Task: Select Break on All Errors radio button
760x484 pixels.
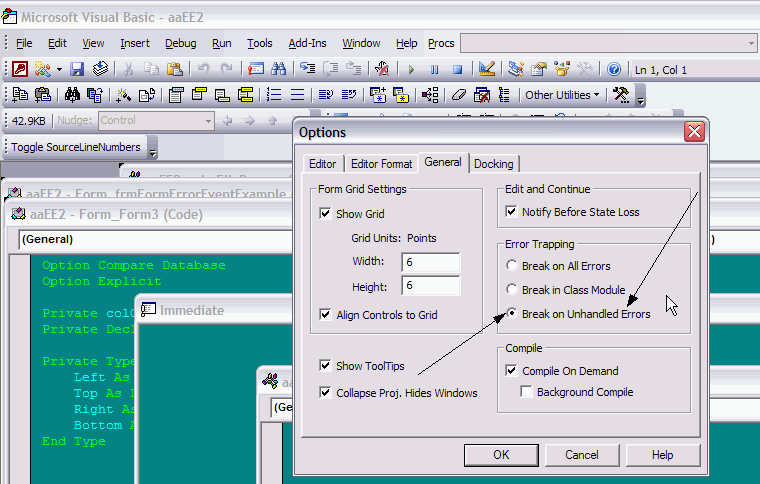Action: click(x=511, y=265)
